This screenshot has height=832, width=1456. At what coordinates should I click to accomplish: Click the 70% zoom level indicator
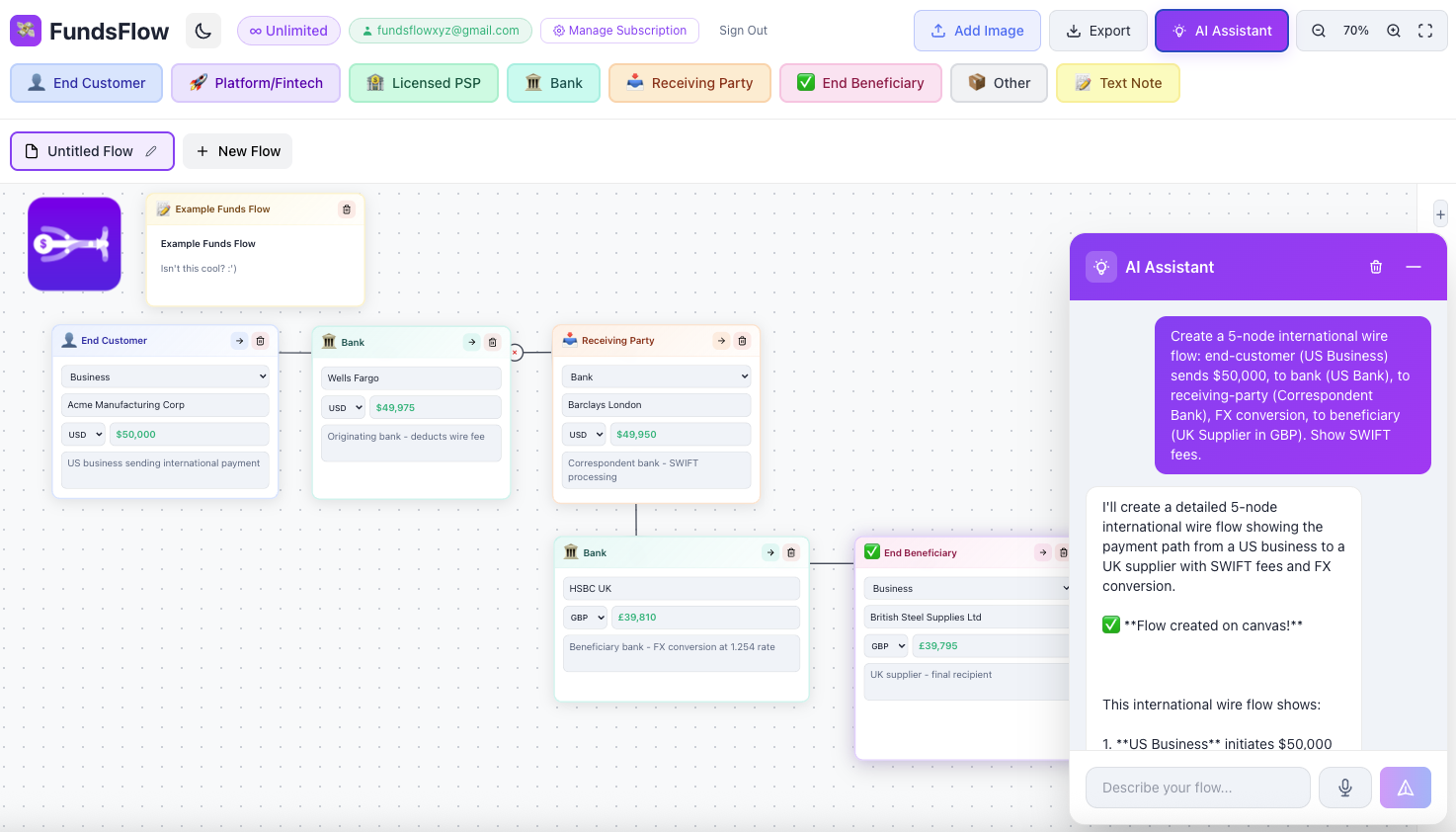click(1356, 31)
